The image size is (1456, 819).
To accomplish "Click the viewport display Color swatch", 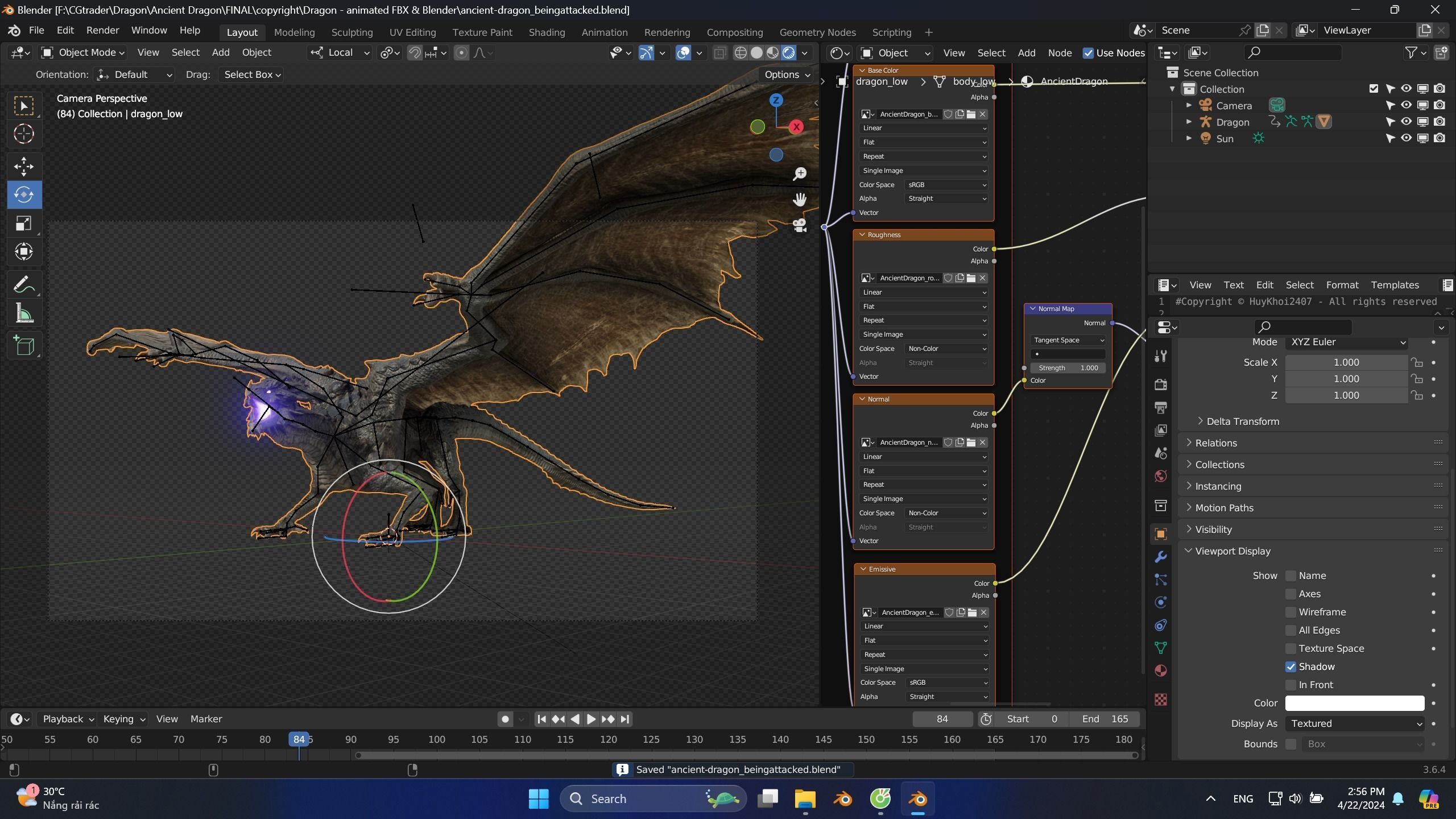I will tap(1355, 704).
